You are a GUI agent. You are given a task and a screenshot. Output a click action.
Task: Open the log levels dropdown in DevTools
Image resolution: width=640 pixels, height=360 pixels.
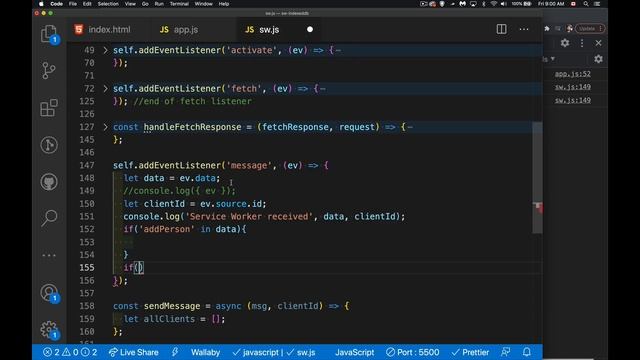coord(549,59)
